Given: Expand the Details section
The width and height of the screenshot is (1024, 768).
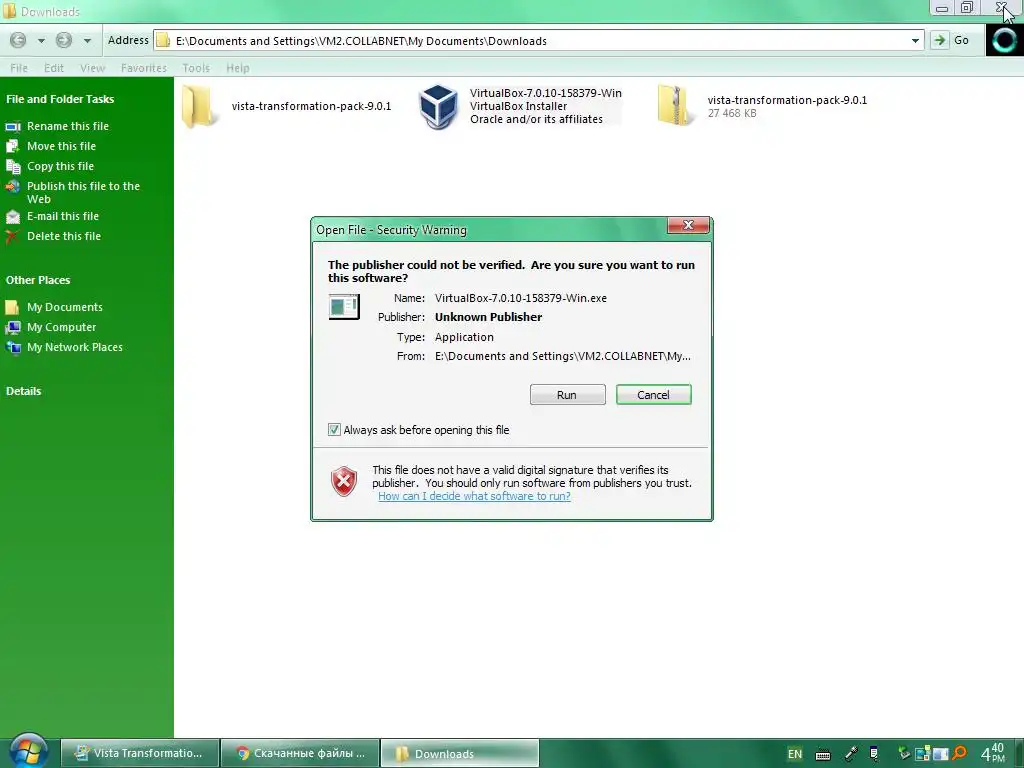Looking at the screenshot, I should [x=24, y=391].
